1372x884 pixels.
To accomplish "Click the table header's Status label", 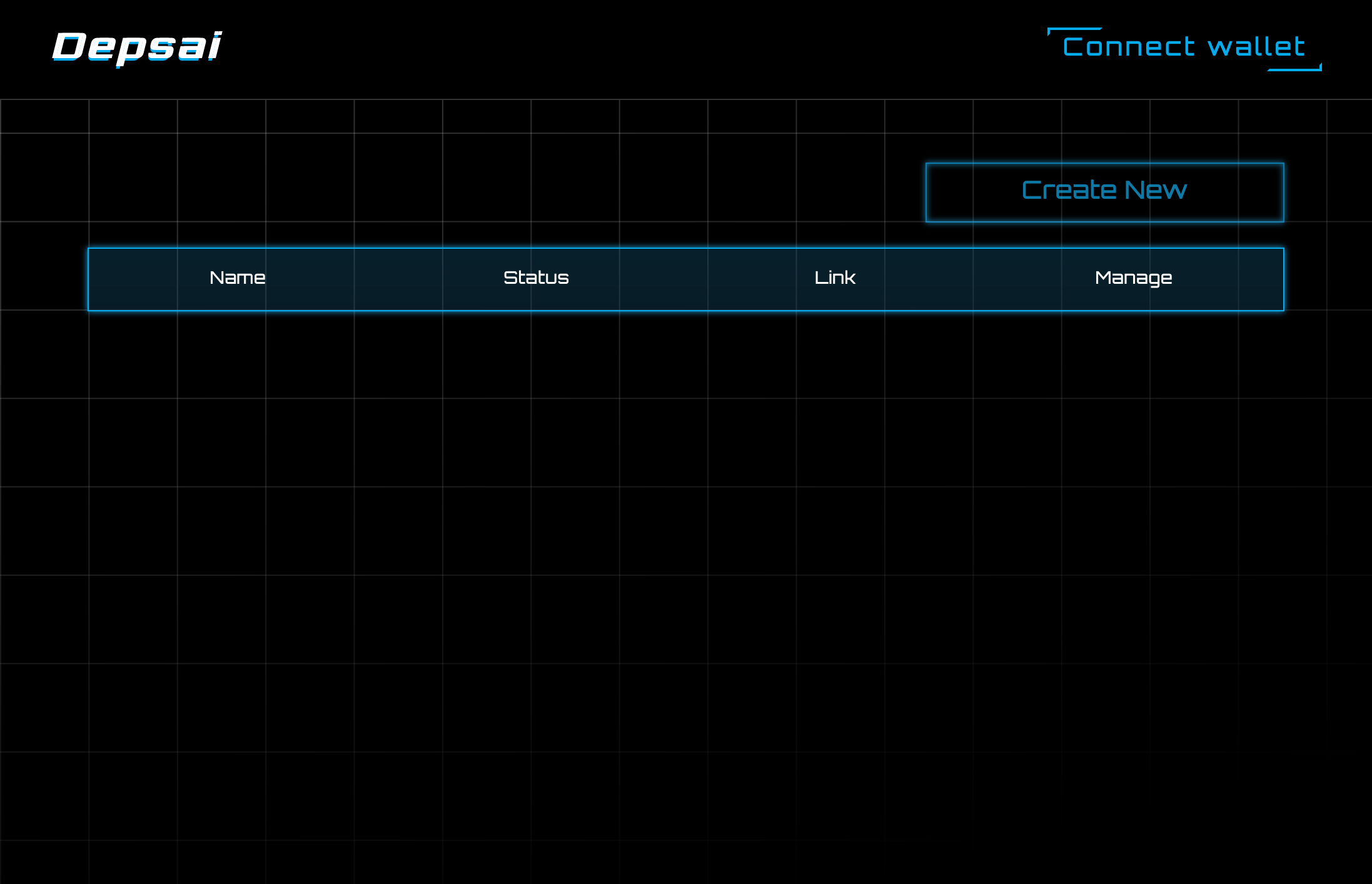I will tap(536, 278).
